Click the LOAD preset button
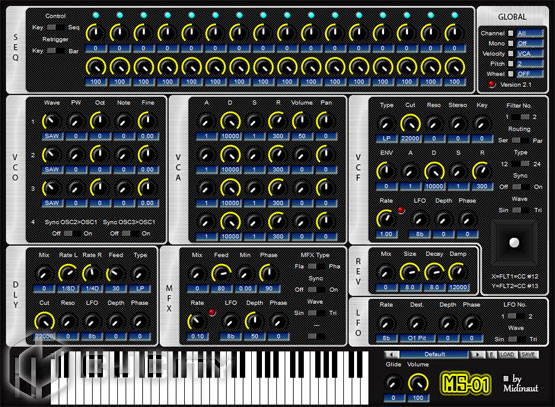The image size is (555, 407). point(508,354)
